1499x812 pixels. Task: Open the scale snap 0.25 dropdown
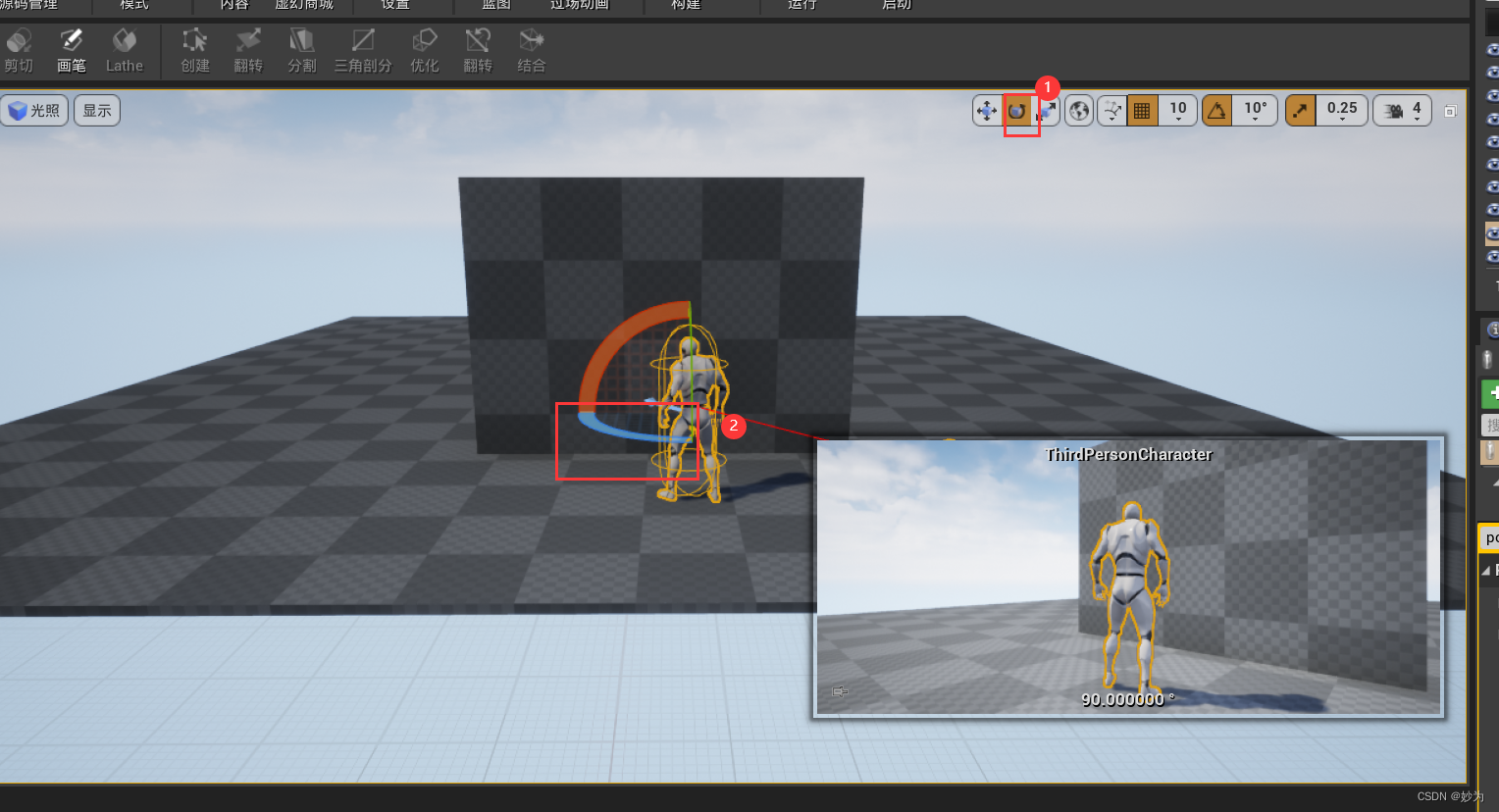tap(1342, 111)
